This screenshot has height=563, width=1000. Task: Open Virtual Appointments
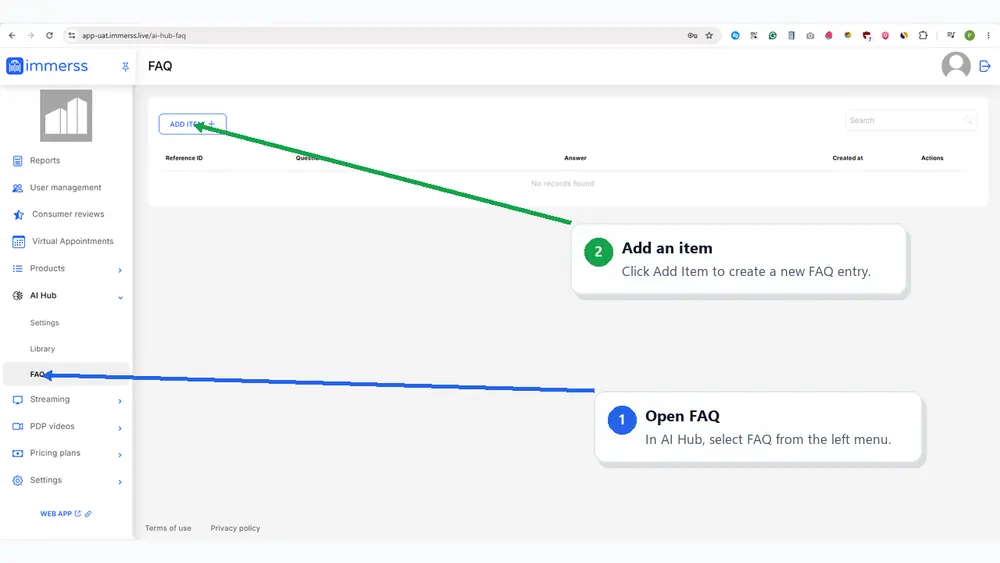[x=73, y=241]
